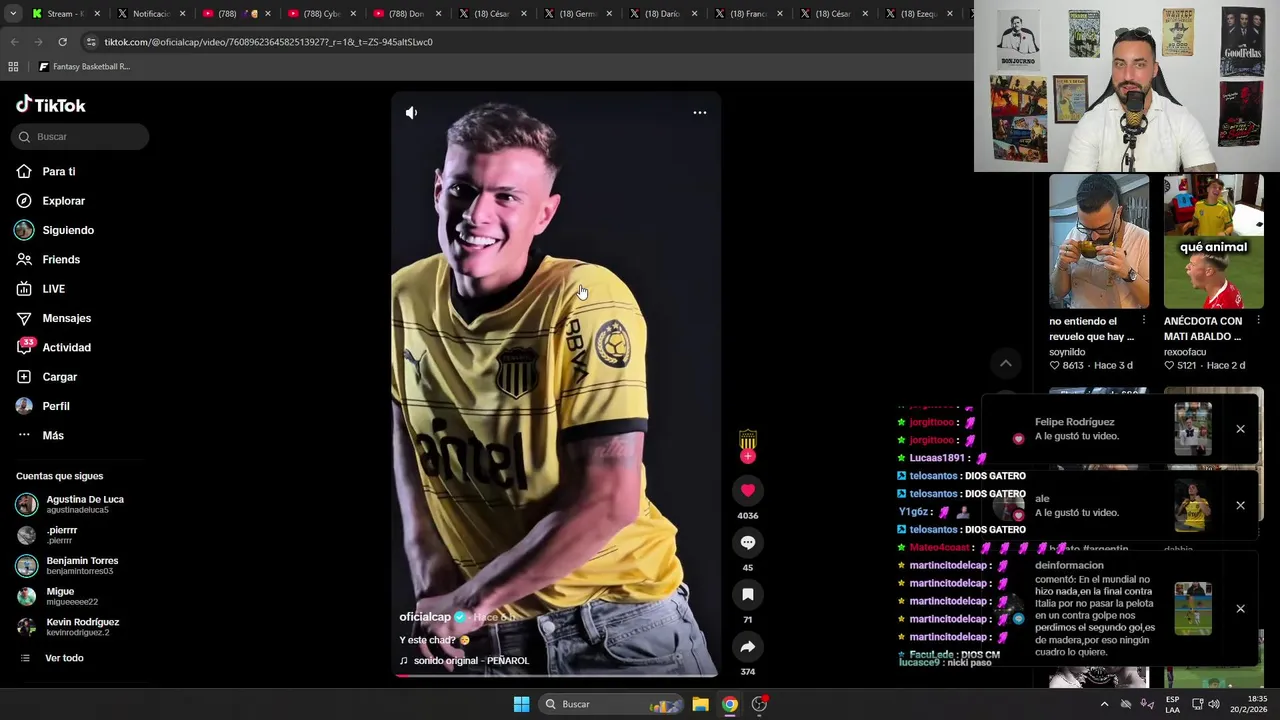Go back in browser history
Viewport: 1280px width, 720px height.
(x=14, y=42)
